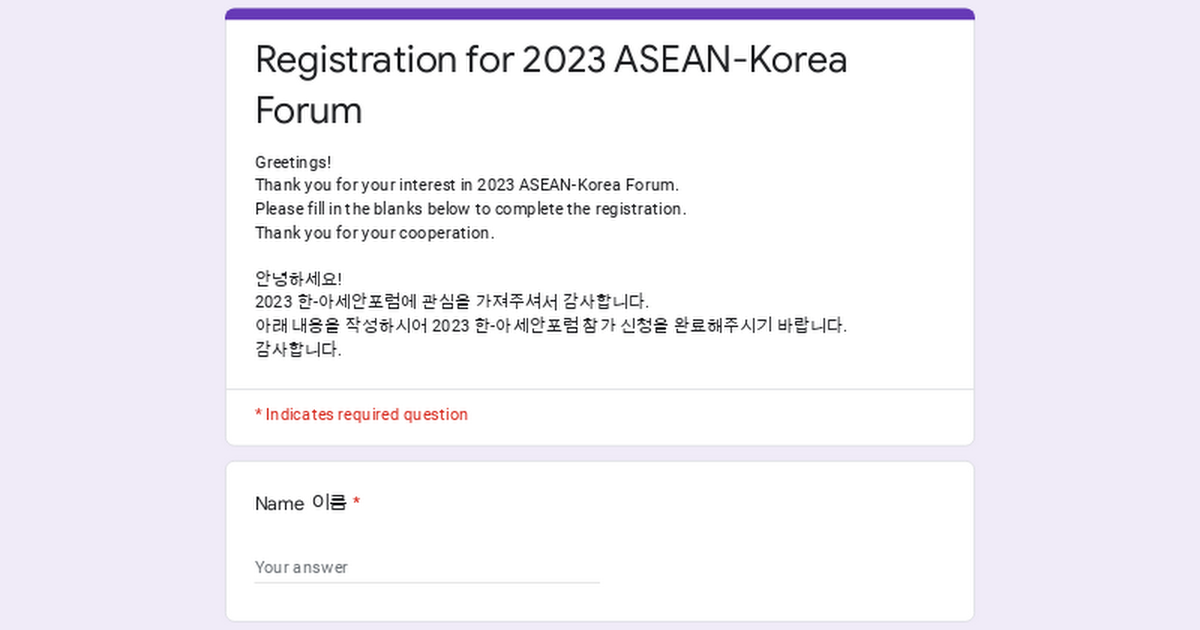
Task: Click "Thank you for your interest" sentence
Action: coord(467,185)
